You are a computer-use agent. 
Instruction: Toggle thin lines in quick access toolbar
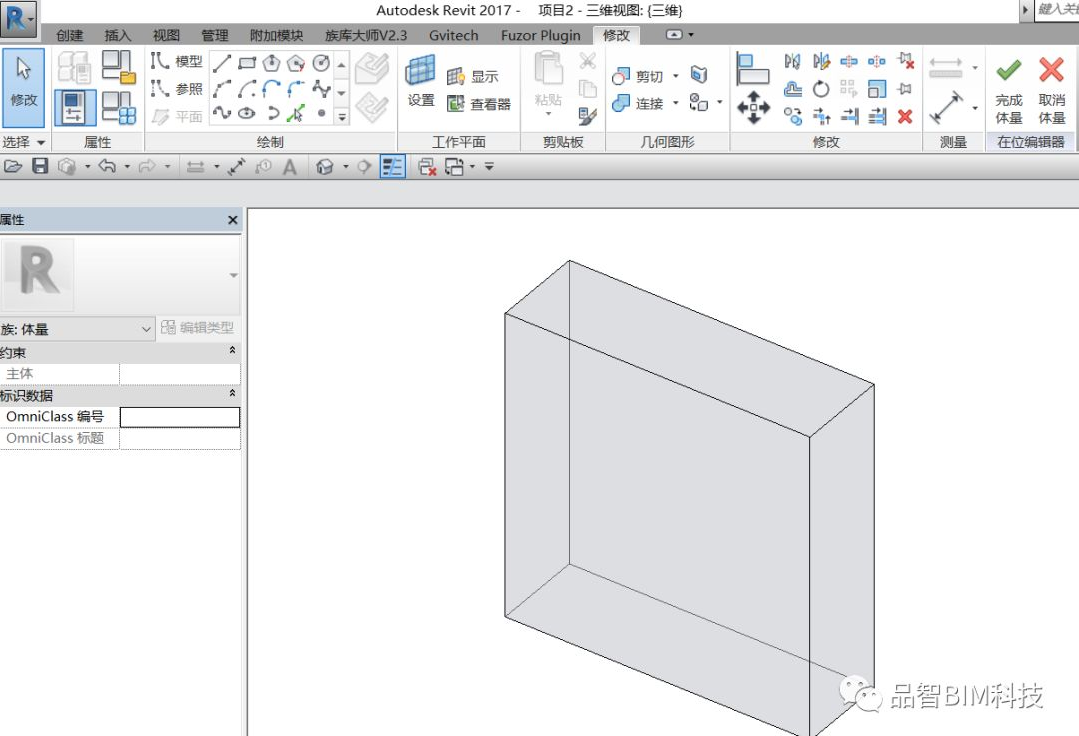[392, 167]
